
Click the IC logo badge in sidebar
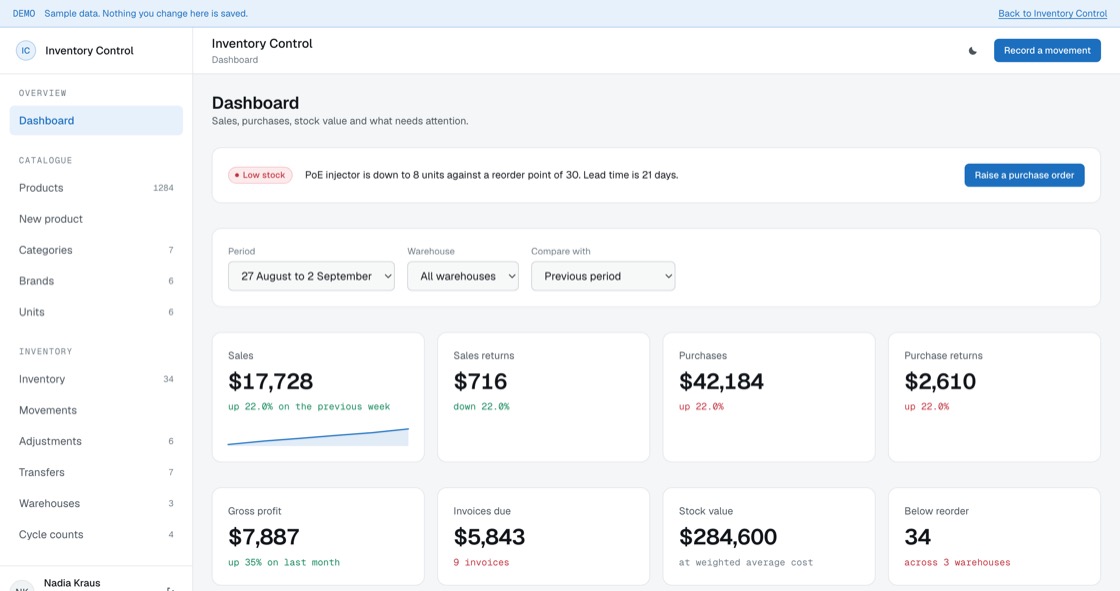click(26, 51)
